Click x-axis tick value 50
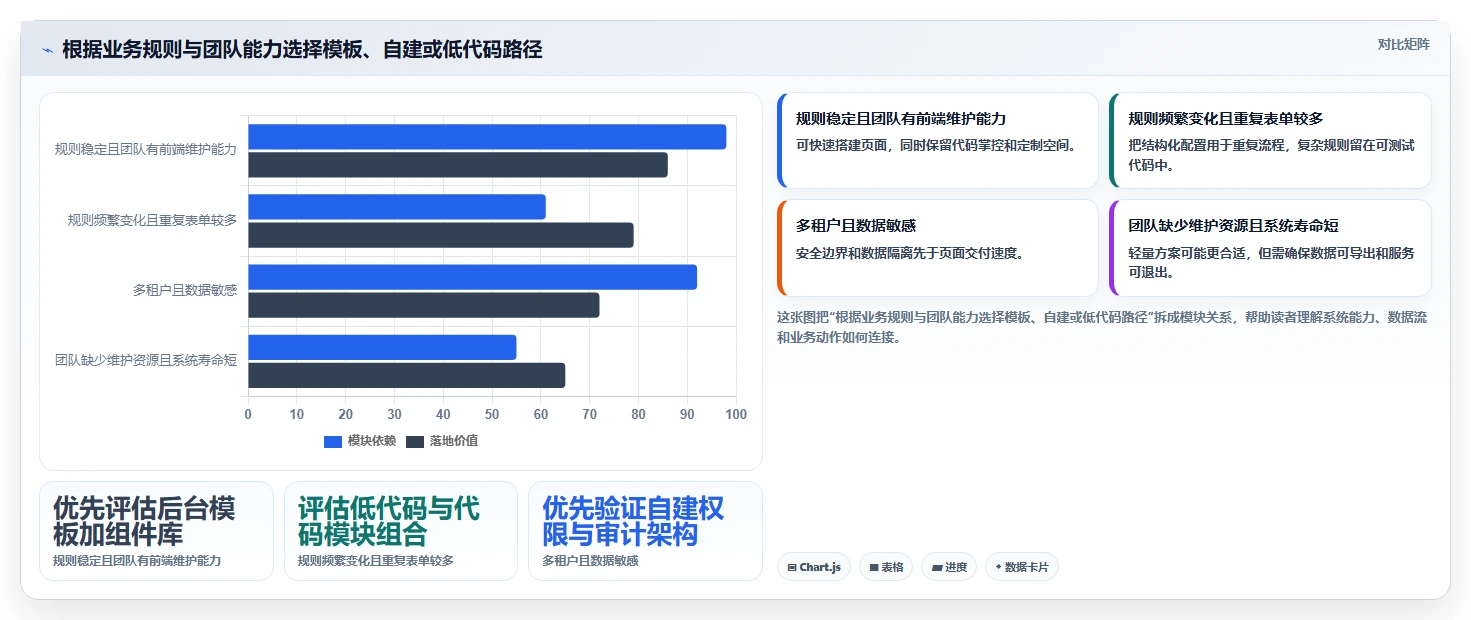The image size is (1471, 620). point(492,414)
